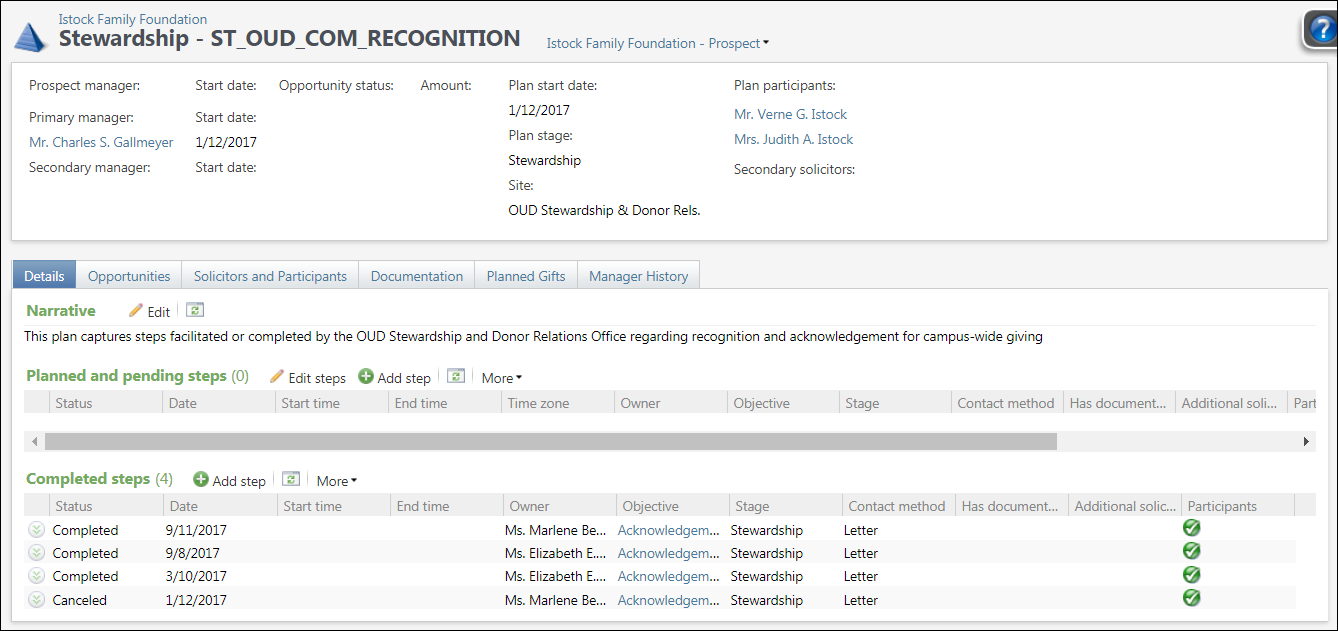
Task: Refresh the Narrative section
Action: (195, 311)
